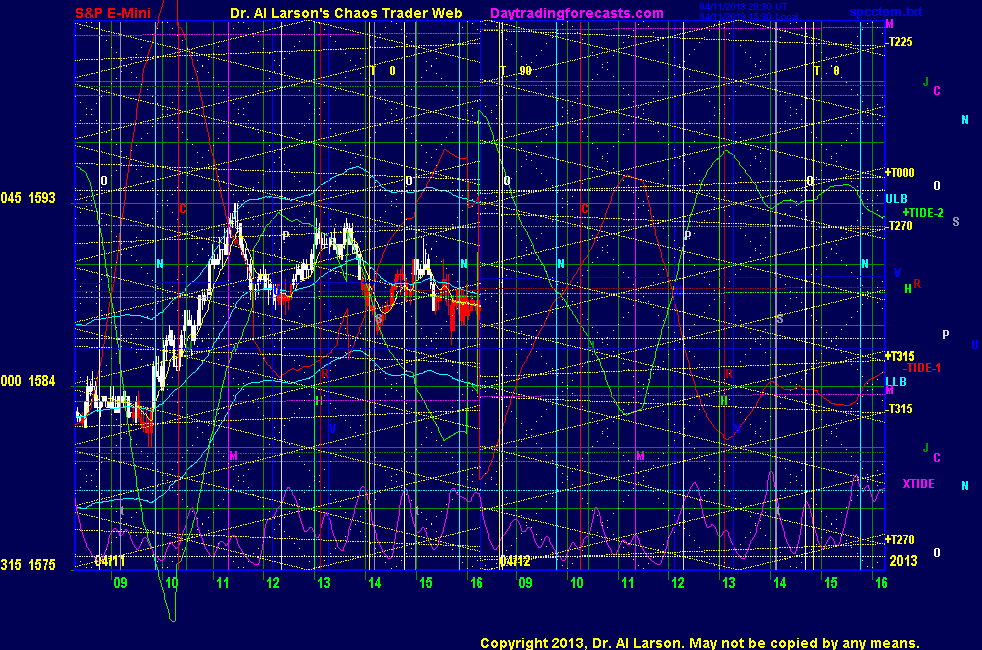Click the 2013 year label
982x650 pixels.
coord(903,561)
